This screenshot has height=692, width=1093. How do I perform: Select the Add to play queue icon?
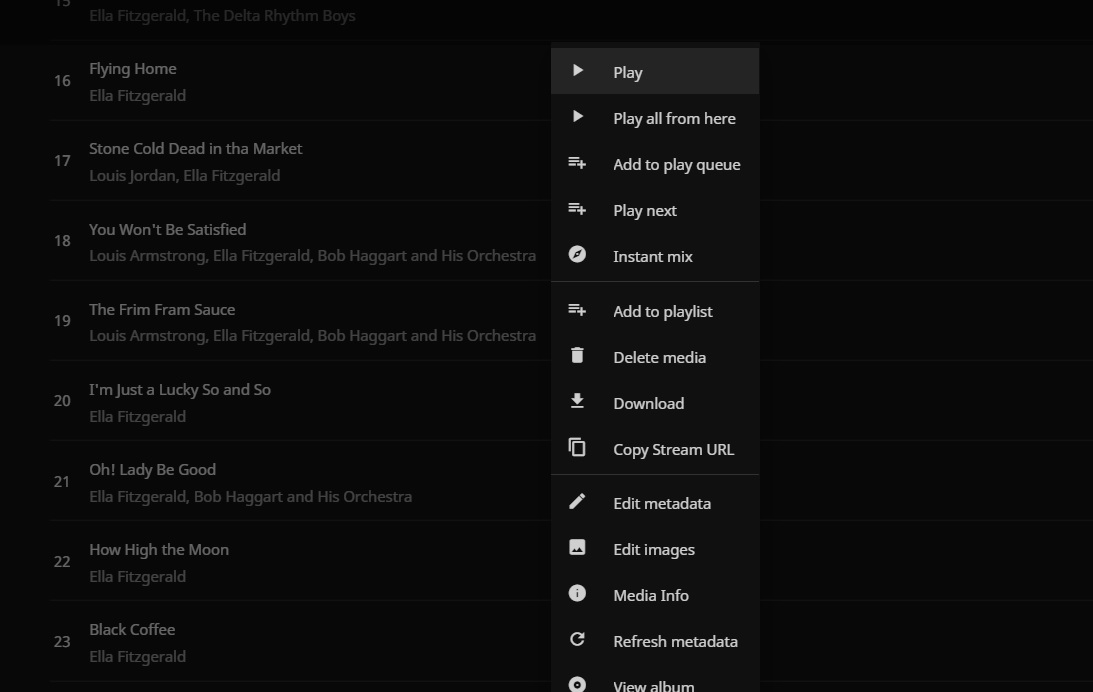click(577, 162)
